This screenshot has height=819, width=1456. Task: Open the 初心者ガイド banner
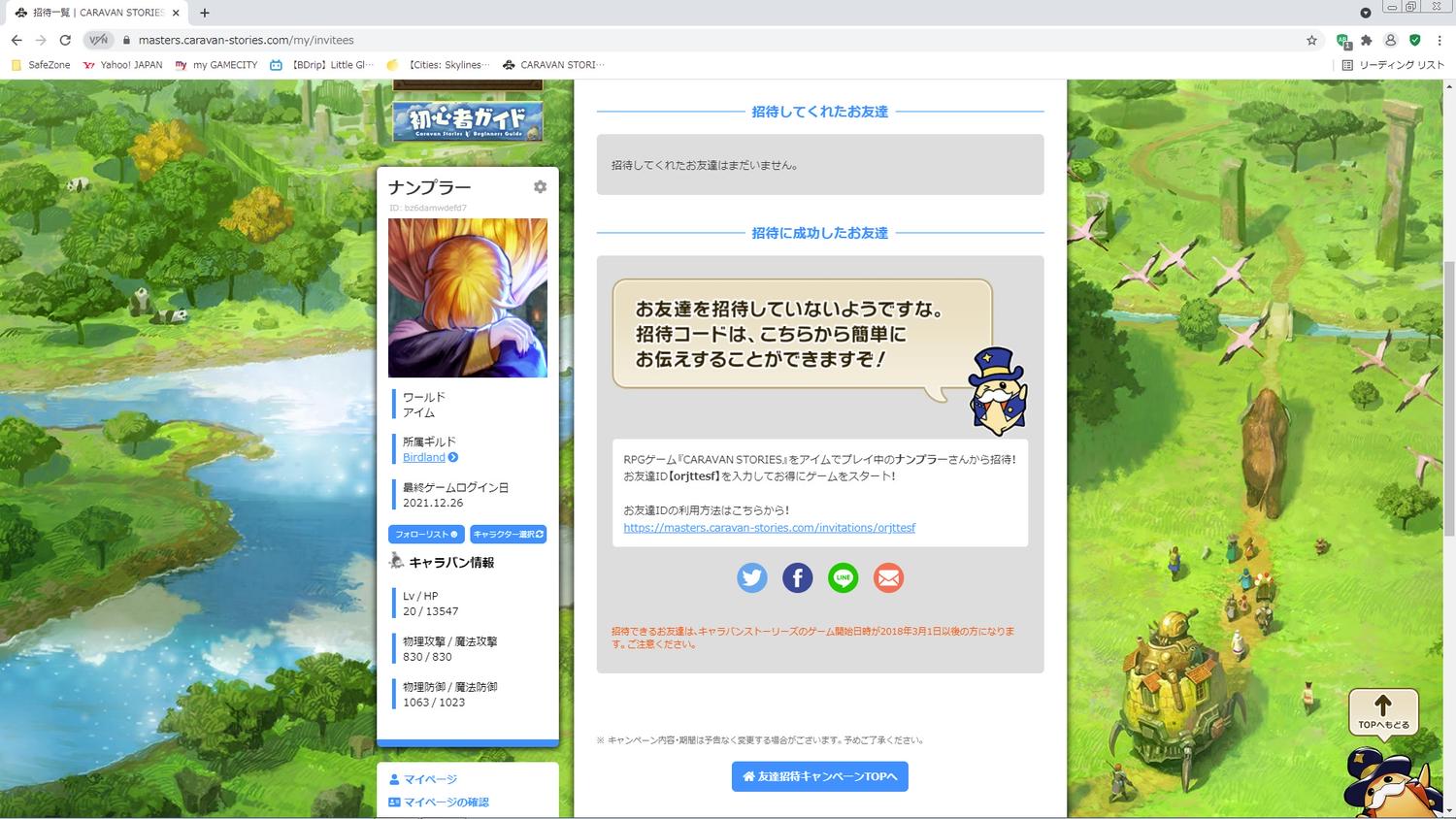click(468, 121)
